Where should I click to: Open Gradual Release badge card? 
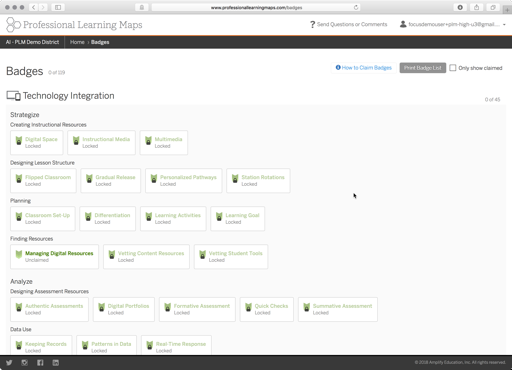click(x=110, y=181)
